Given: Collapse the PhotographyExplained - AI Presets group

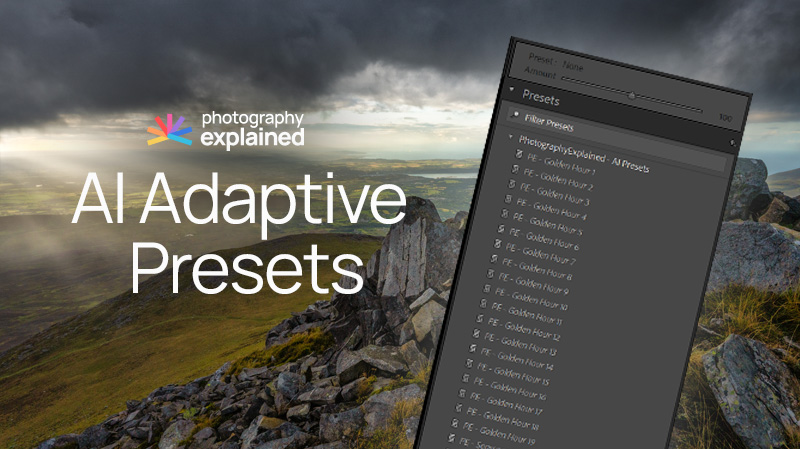Looking at the screenshot, I should (x=510, y=138).
